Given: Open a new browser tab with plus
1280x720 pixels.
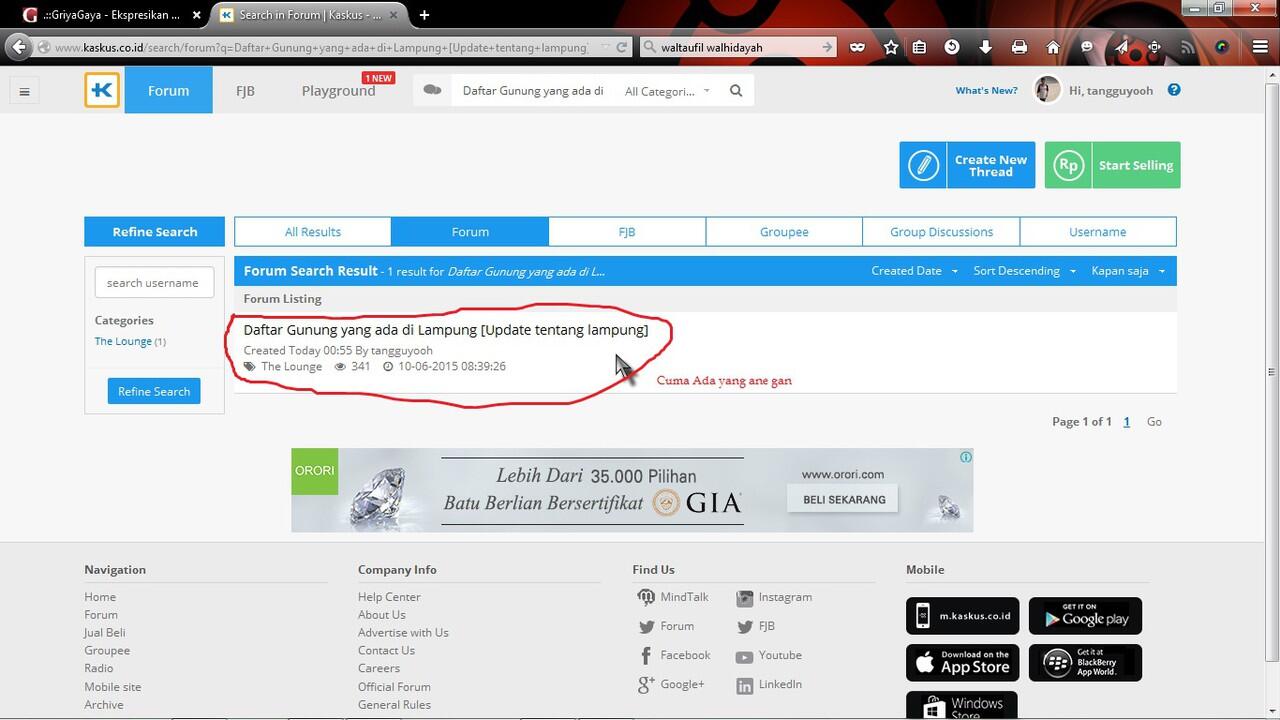Looking at the screenshot, I should 424,15.
